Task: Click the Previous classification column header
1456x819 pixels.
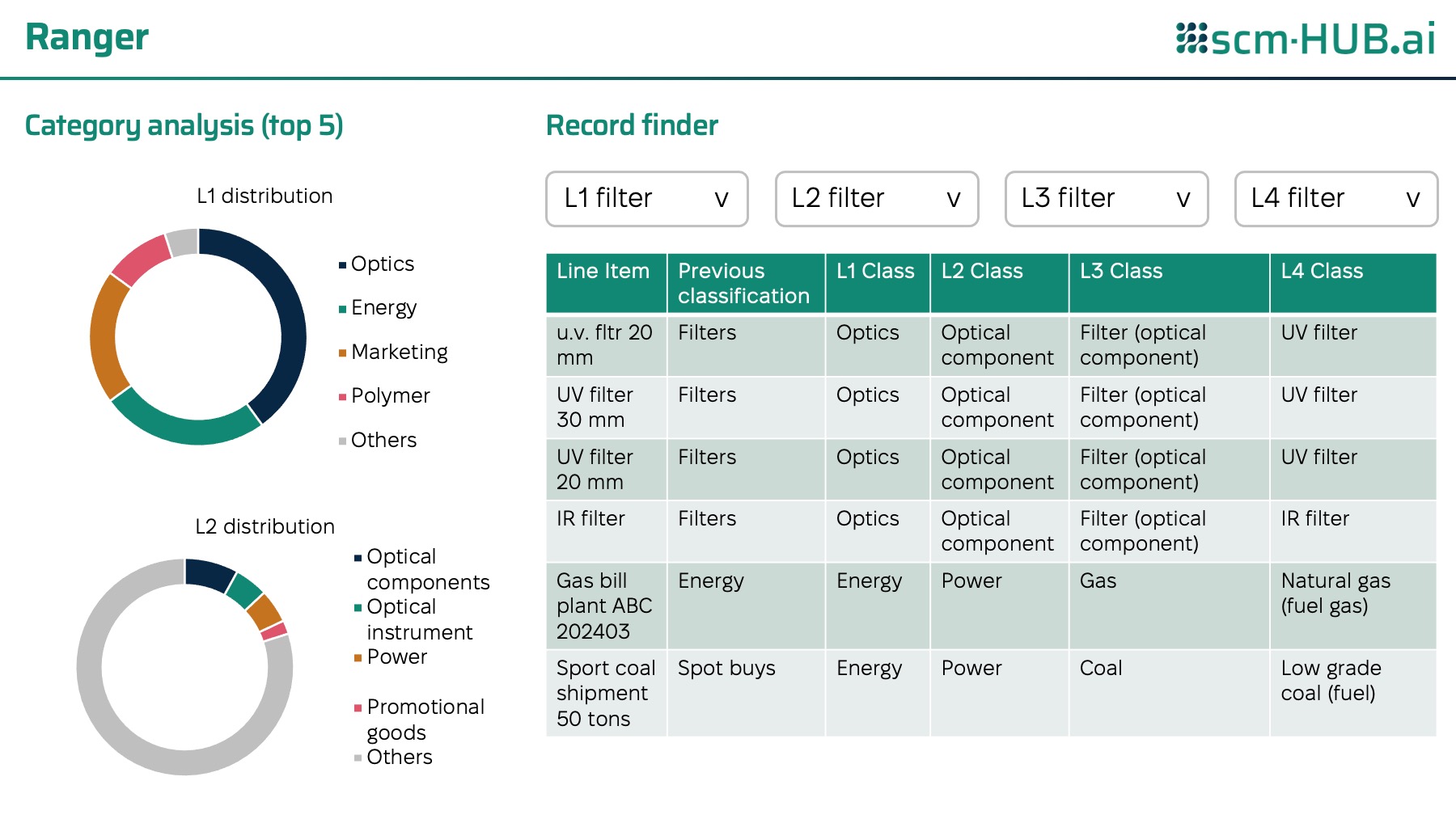Action: coord(746,283)
